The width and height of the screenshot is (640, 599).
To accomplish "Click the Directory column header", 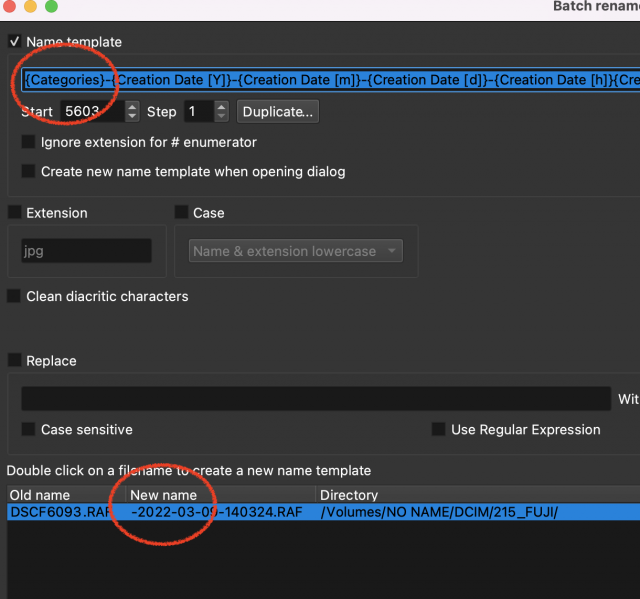I will pyautogui.click(x=478, y=495).
